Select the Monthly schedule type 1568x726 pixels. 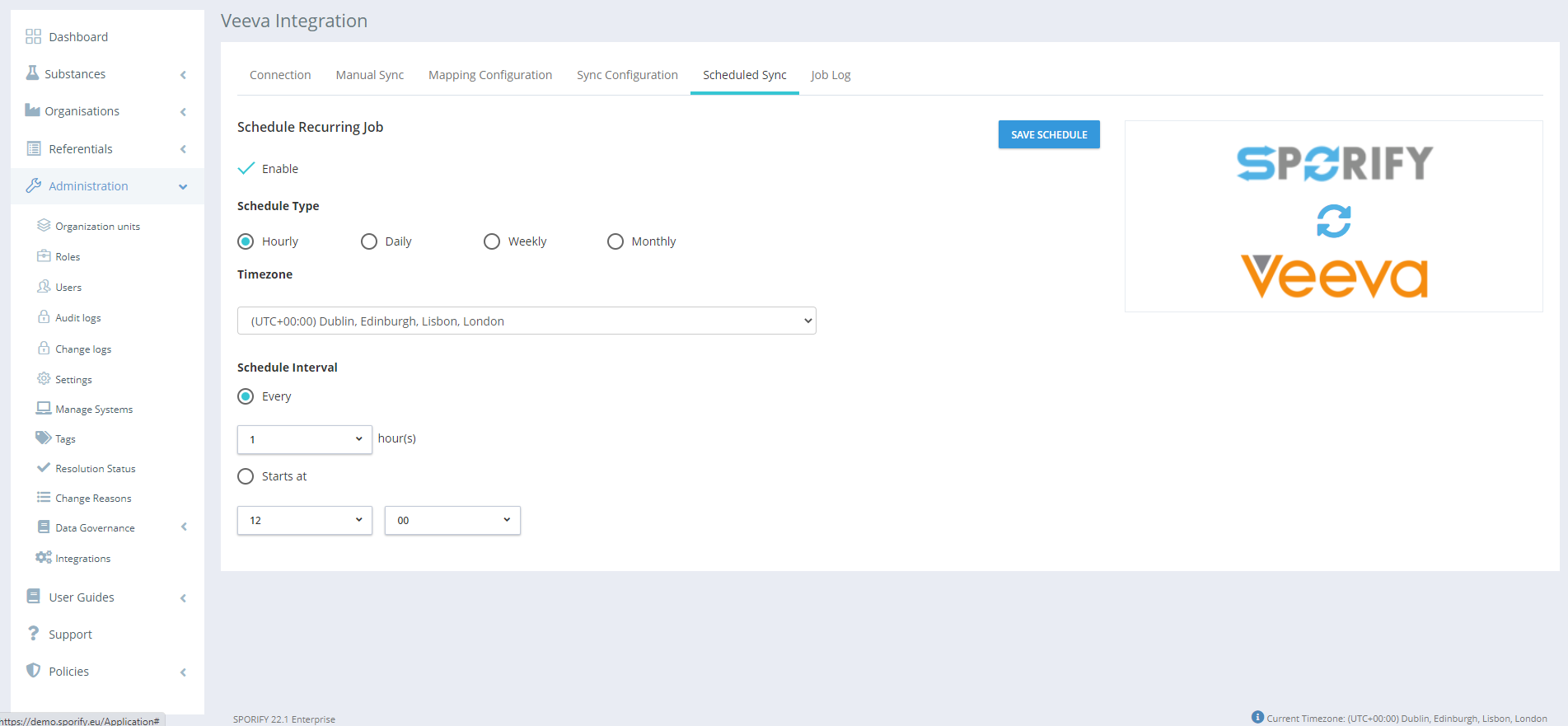coord(615,241)
